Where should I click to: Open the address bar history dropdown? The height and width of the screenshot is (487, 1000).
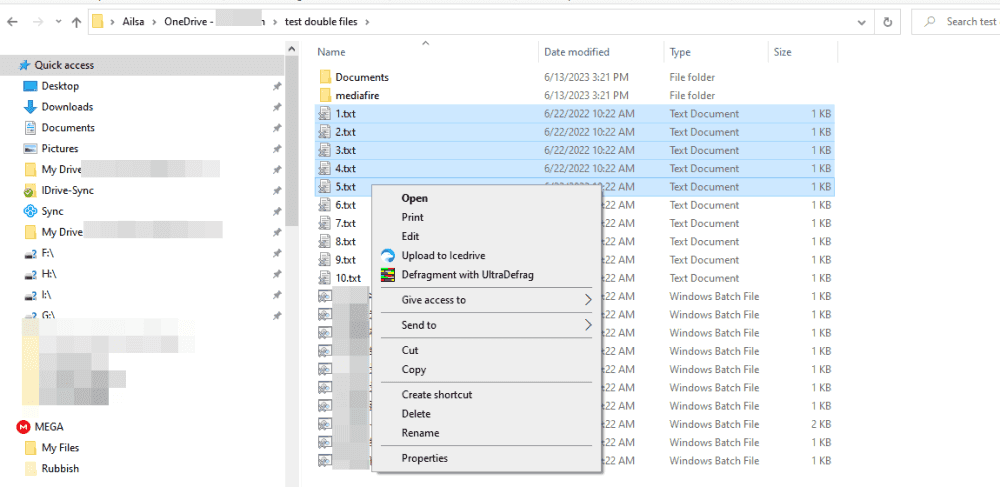point(860,21)
